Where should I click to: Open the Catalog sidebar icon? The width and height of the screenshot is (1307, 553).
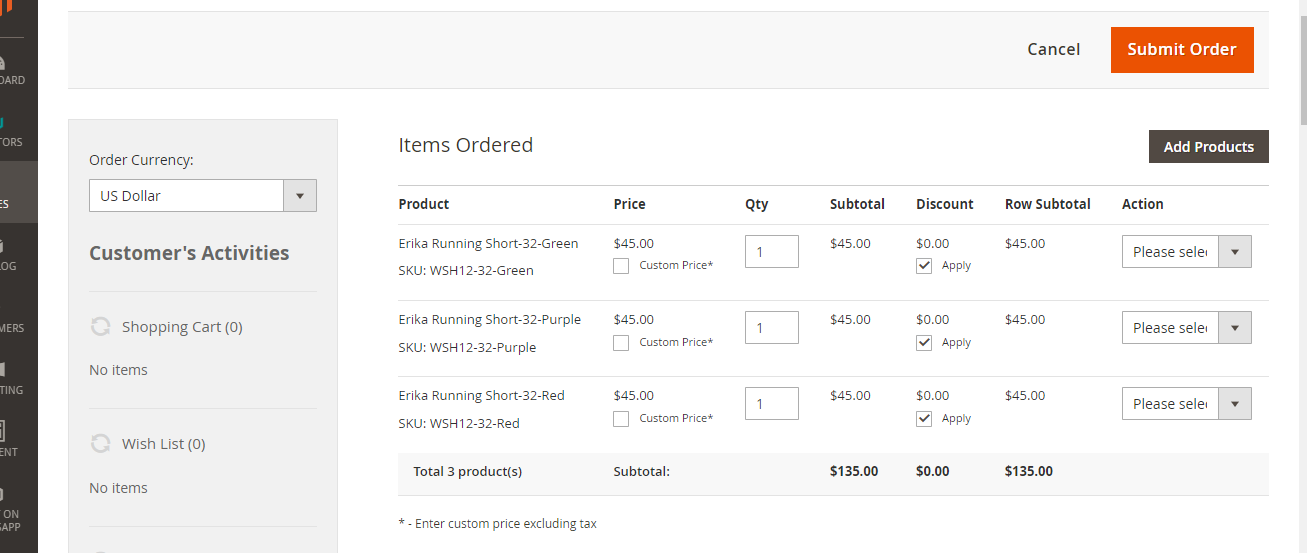coord(8,254)
